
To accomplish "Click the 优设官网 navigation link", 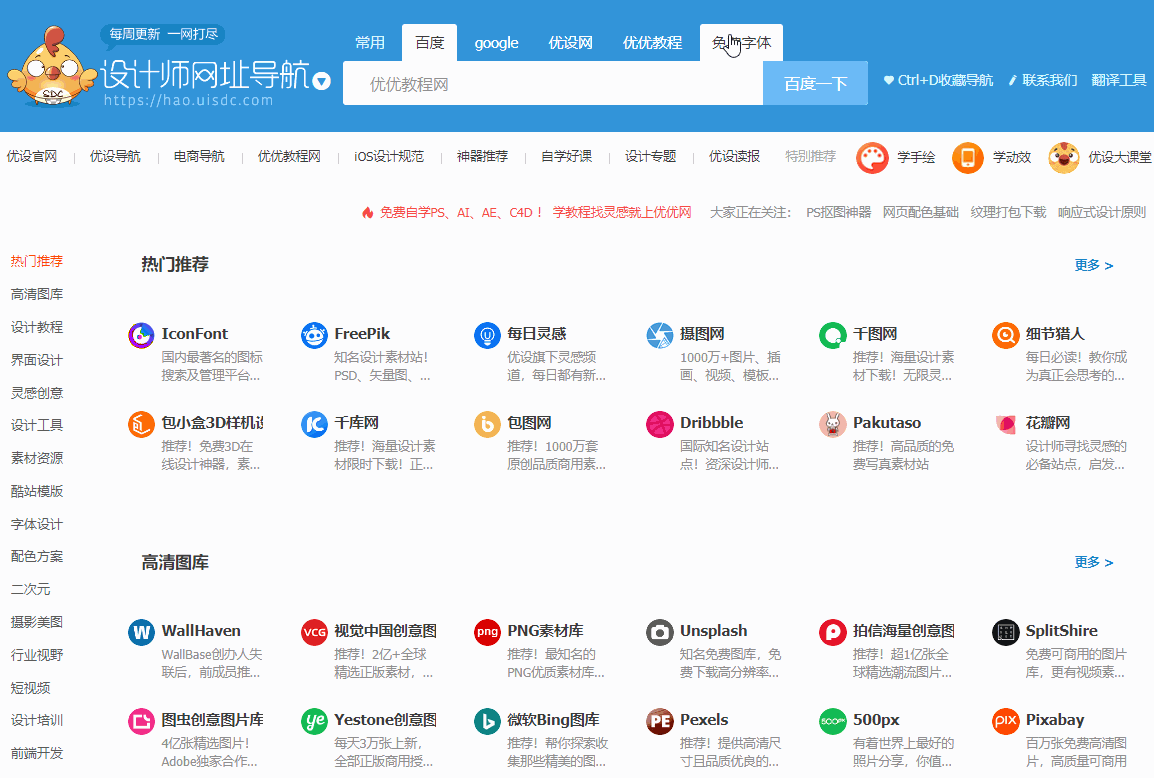I will (32, 156).
